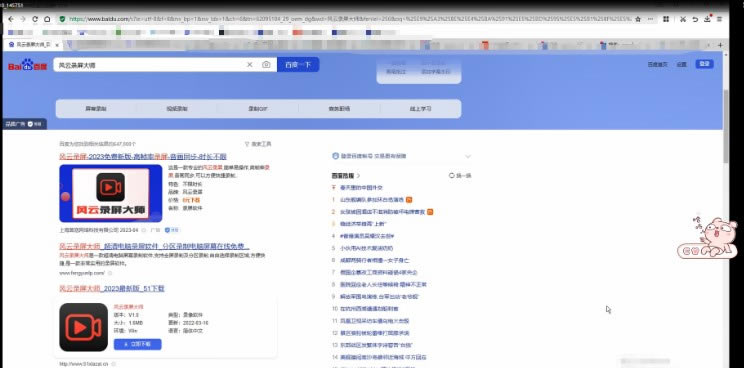Viewport: 744px width, 368px height.
Task: Click the black recorder app icon in download card
Action: coord(84,327)
